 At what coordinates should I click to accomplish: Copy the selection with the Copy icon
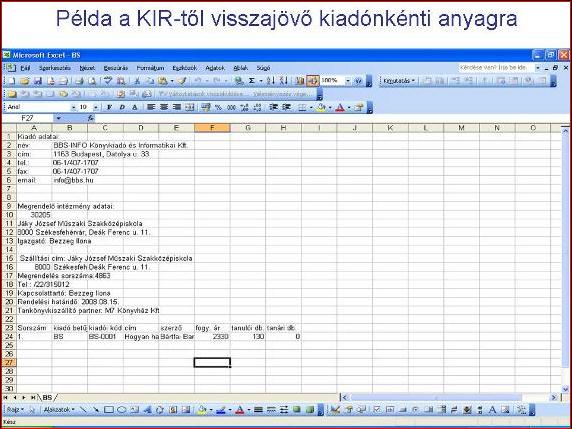[150, 81]
